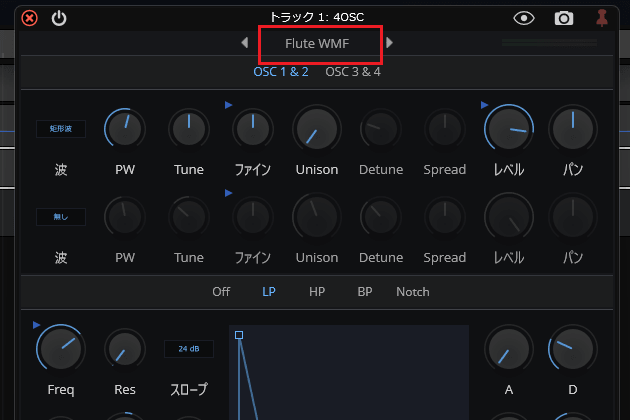Switch to the OSC 3 & 4 tab
The image size is (630, 420).
[x=353, y=71]
